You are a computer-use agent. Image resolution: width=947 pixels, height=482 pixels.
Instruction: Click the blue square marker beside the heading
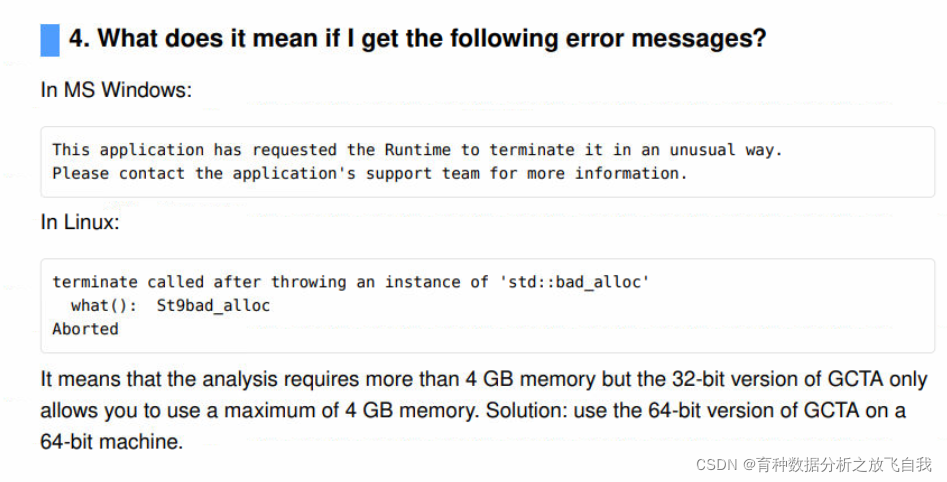[x=50, y=40]
